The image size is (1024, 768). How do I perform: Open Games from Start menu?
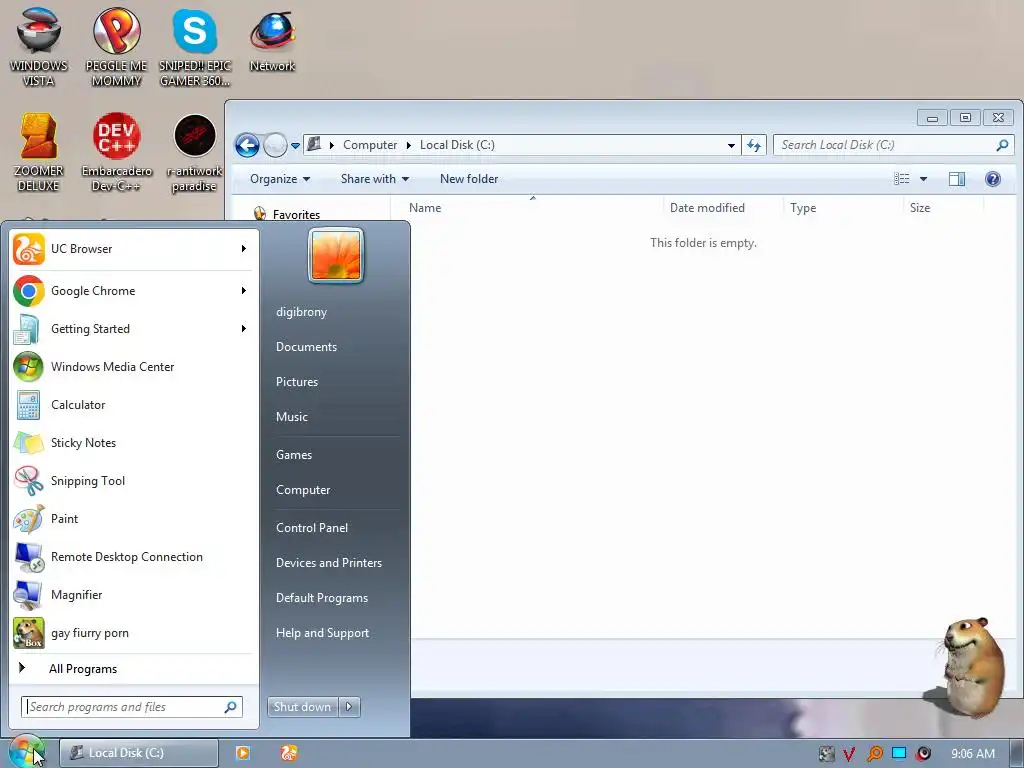[294, 455]
